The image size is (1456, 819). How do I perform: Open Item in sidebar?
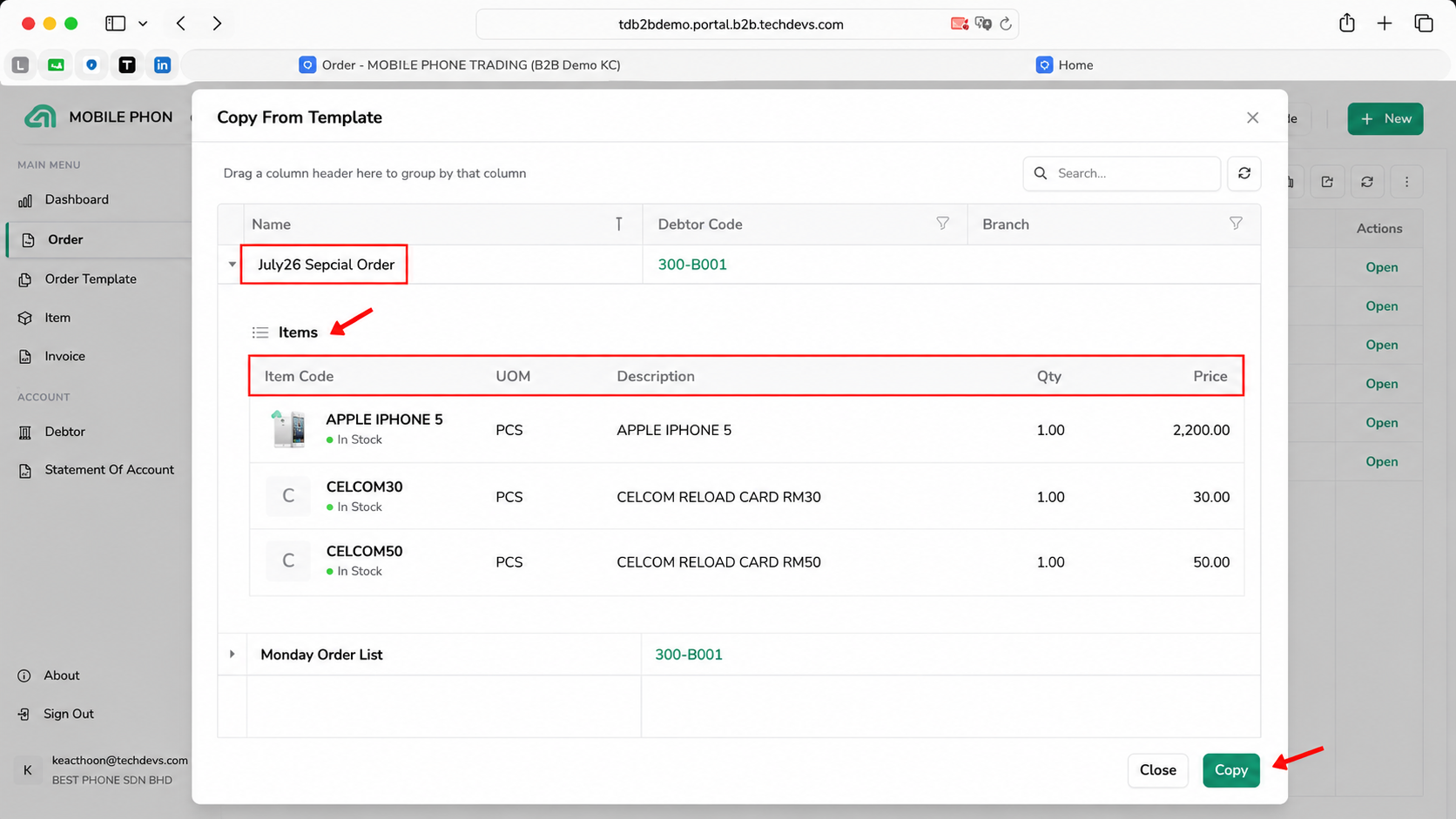pos(57,318)
